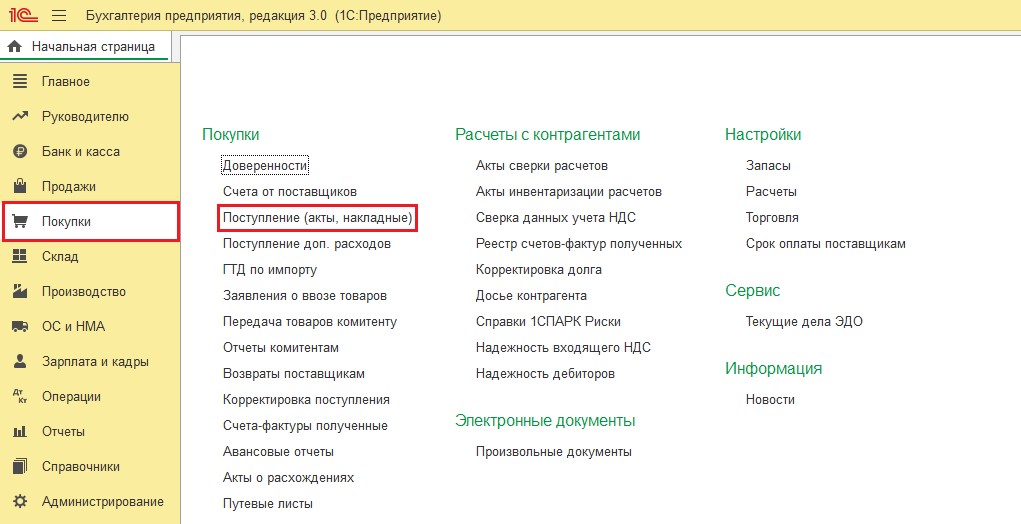Open Счета-фактуры полученные
This screenshot has width=1021, height=524.
click(305, 426)
